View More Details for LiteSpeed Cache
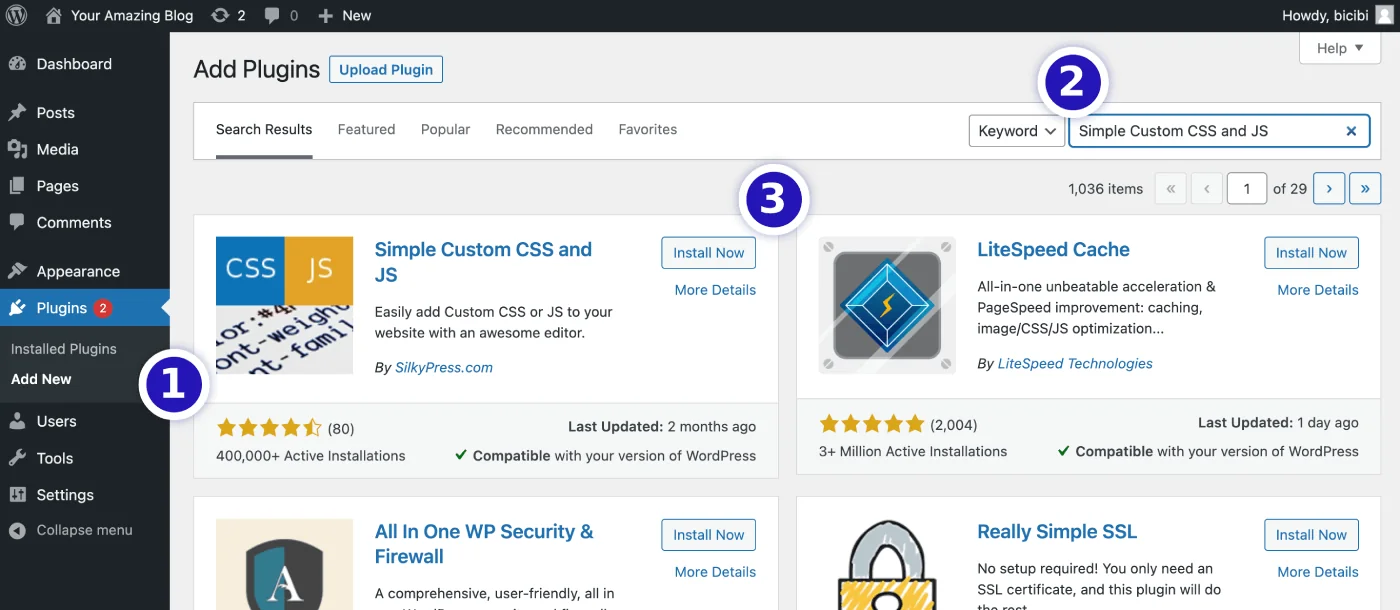 point(1318,290)
